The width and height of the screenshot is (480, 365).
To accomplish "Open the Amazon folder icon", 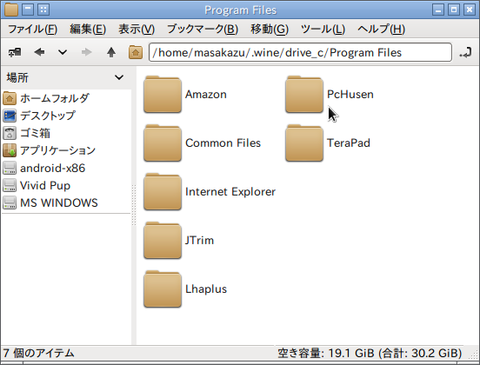I will click(x=162, y=95).
